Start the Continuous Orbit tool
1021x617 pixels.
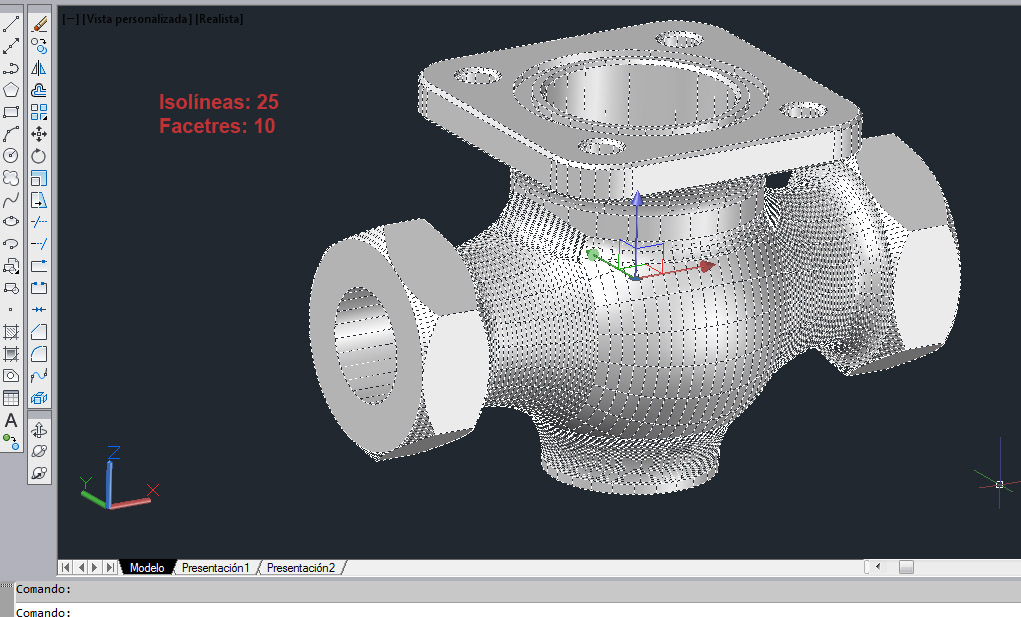click(39, 473)
